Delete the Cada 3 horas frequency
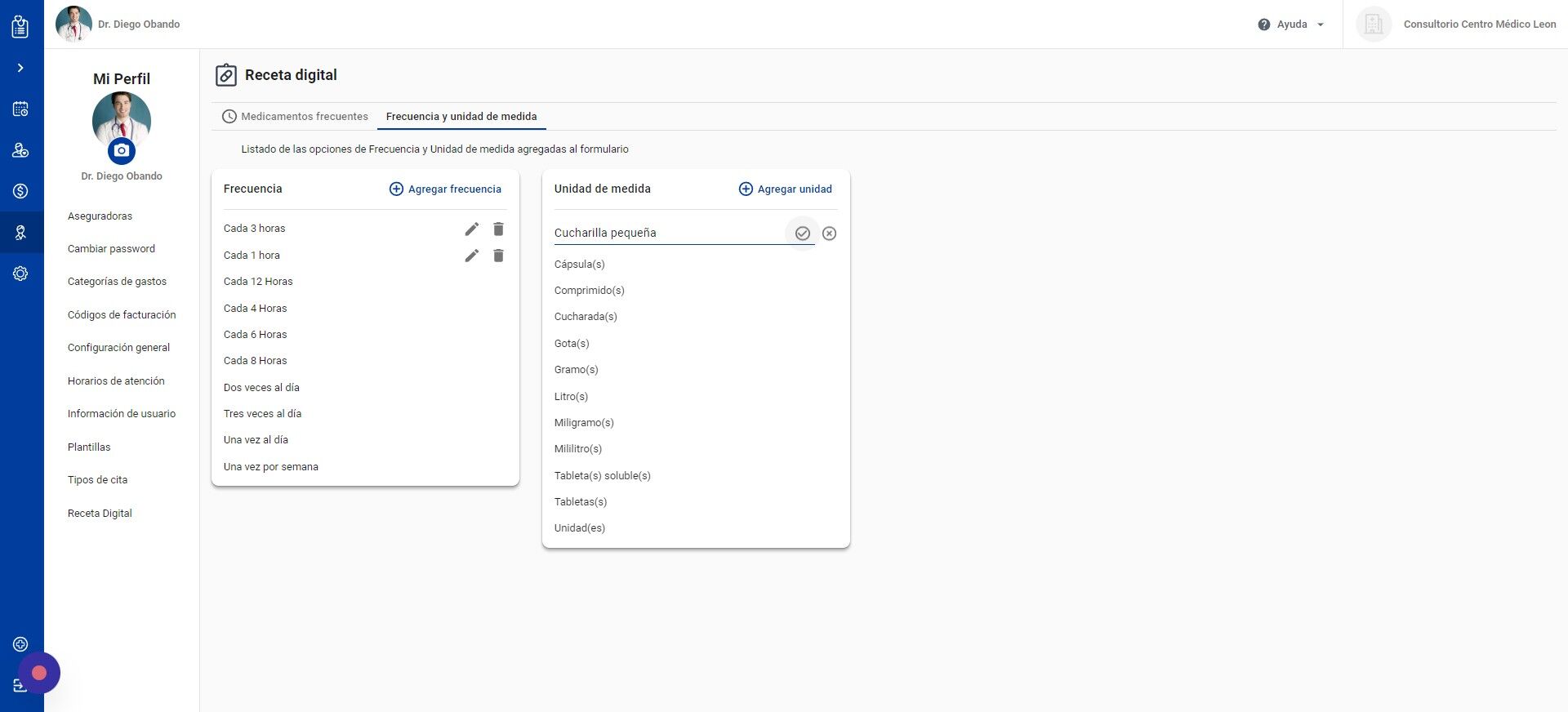This screenshot has height=712, width=1568. click(x=498, y=229)
